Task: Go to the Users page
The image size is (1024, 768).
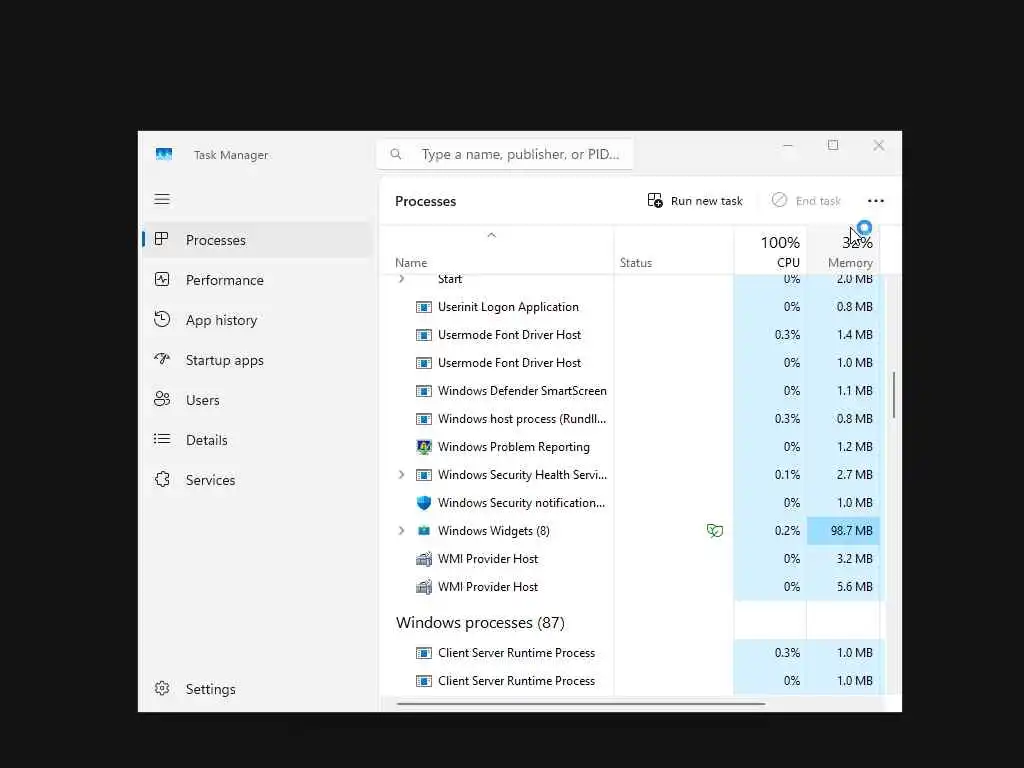Action: [x=257, y=400]
